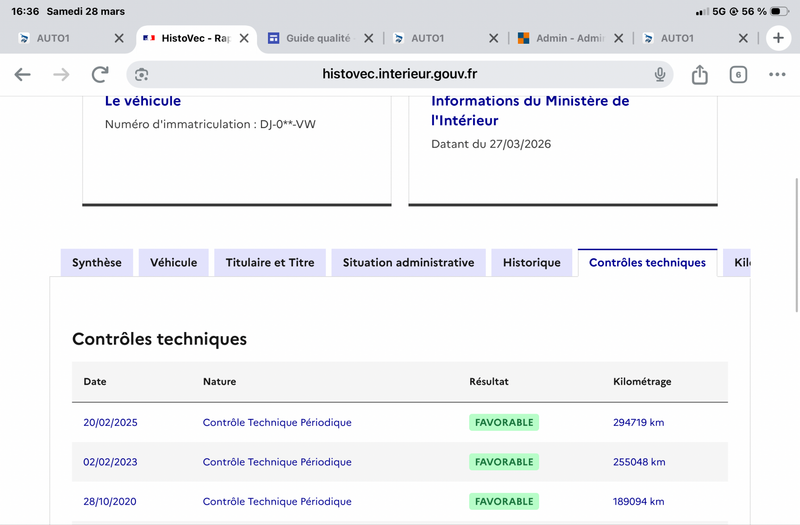Go to the Titulaire et Titre tab

(269, 263)
